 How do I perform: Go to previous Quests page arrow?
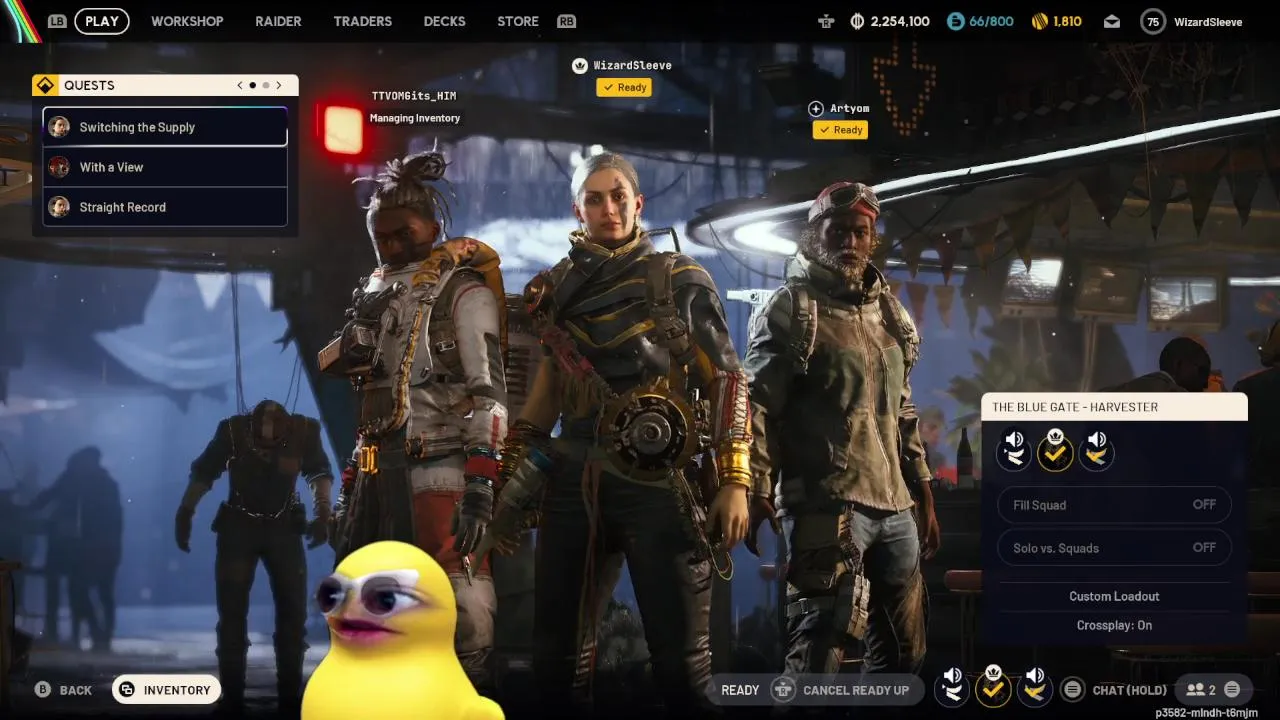(x=240, y=85)
